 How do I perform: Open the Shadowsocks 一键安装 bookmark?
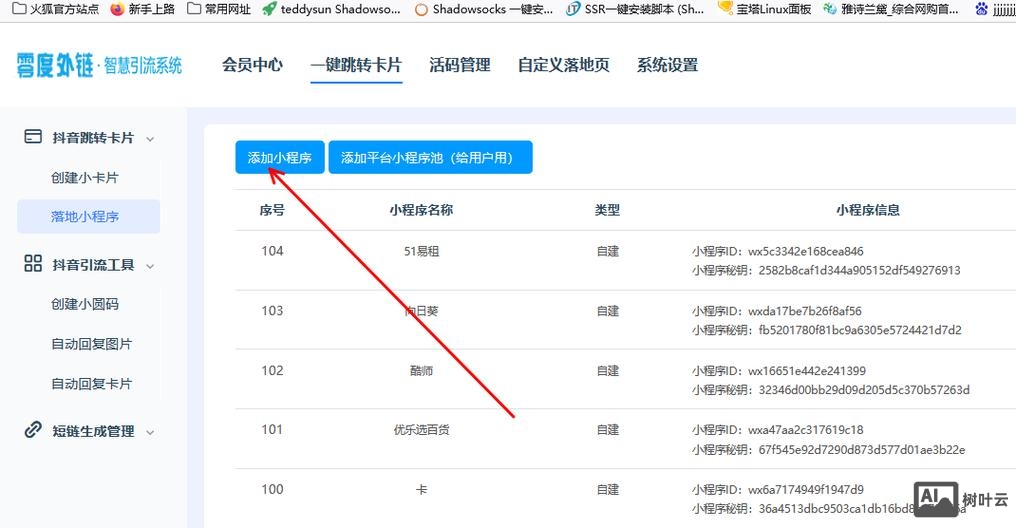point(483,8)
